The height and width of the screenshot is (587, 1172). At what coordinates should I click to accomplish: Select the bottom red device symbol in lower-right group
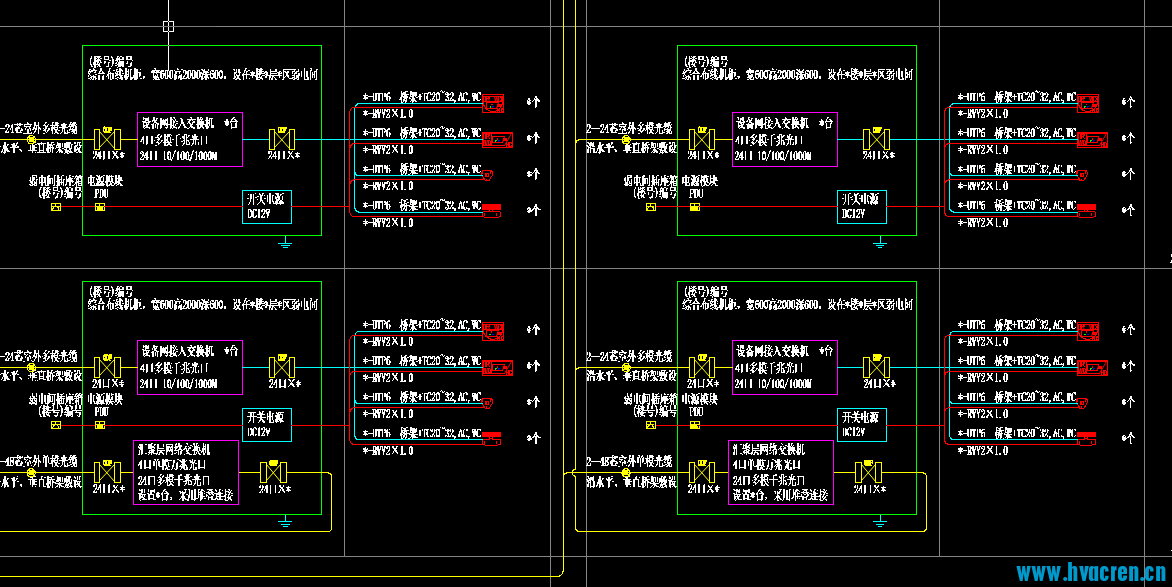coord(1086,439)
